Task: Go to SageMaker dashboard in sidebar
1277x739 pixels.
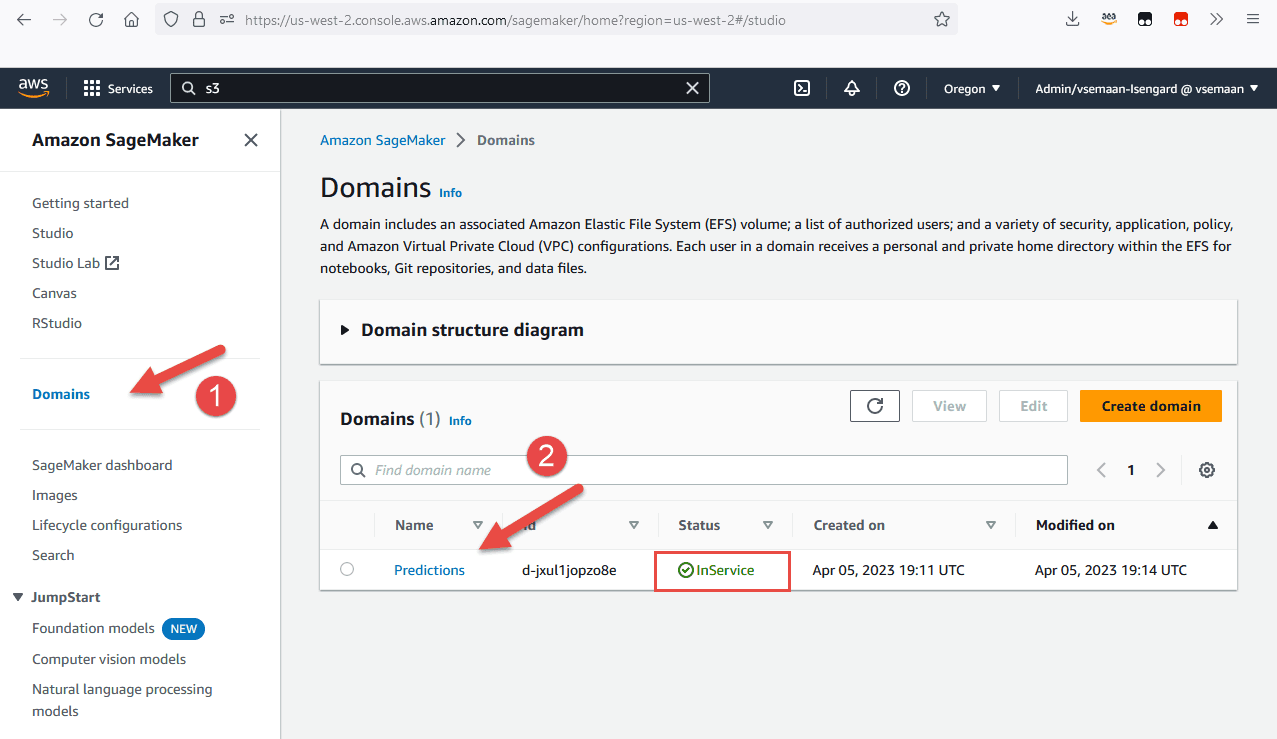Action: (102, 465)
